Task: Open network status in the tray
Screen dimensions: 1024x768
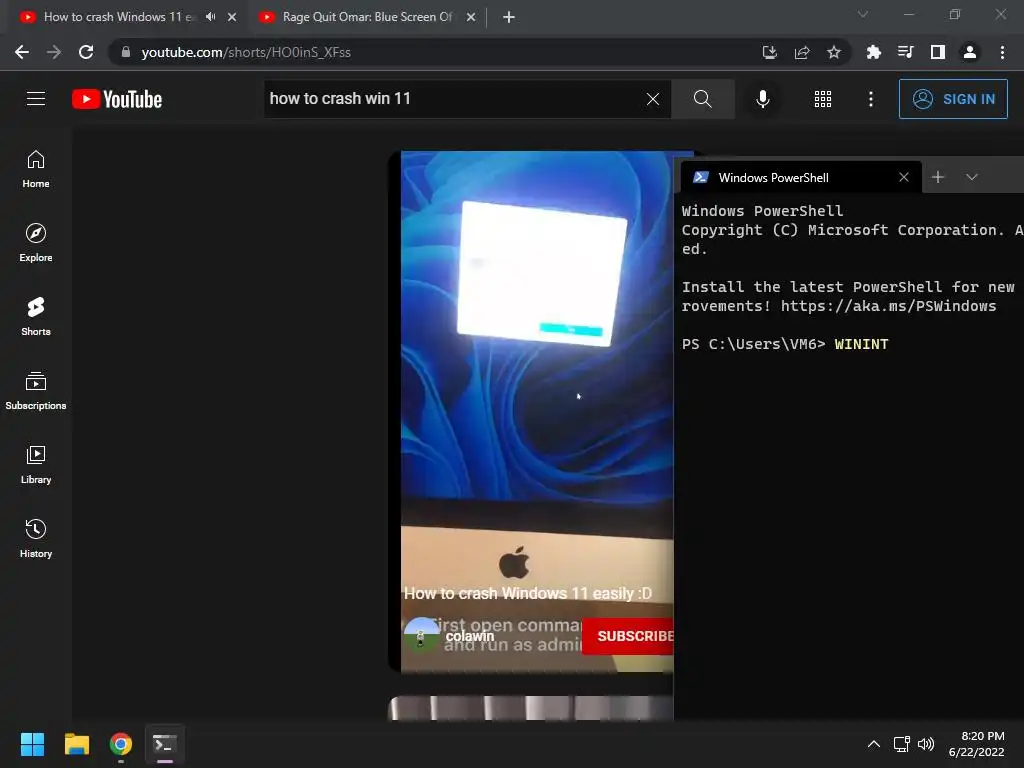Action: [x=902, y=744]
